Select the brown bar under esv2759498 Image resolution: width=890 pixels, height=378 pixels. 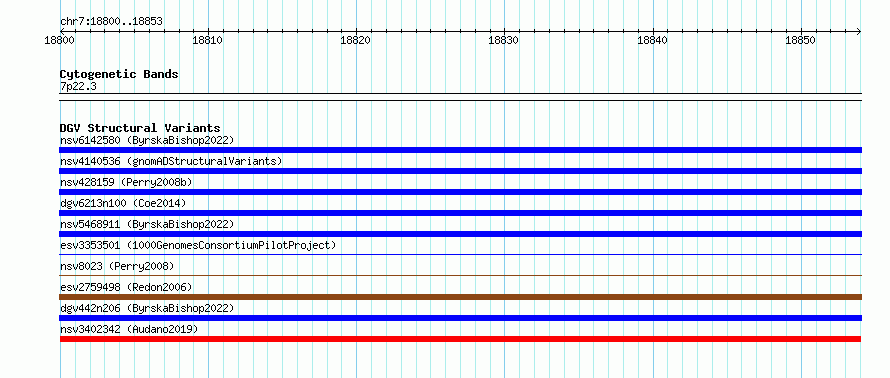[x=460, y=297]
